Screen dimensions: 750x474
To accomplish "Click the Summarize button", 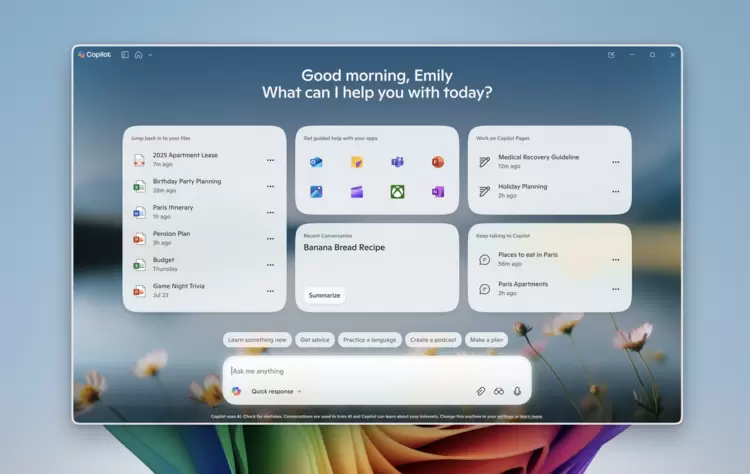I will (324, 295).
